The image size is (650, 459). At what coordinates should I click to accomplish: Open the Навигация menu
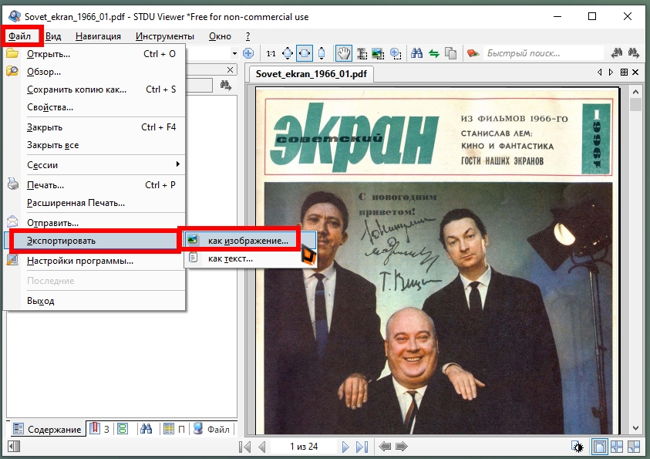click(98, 36)
